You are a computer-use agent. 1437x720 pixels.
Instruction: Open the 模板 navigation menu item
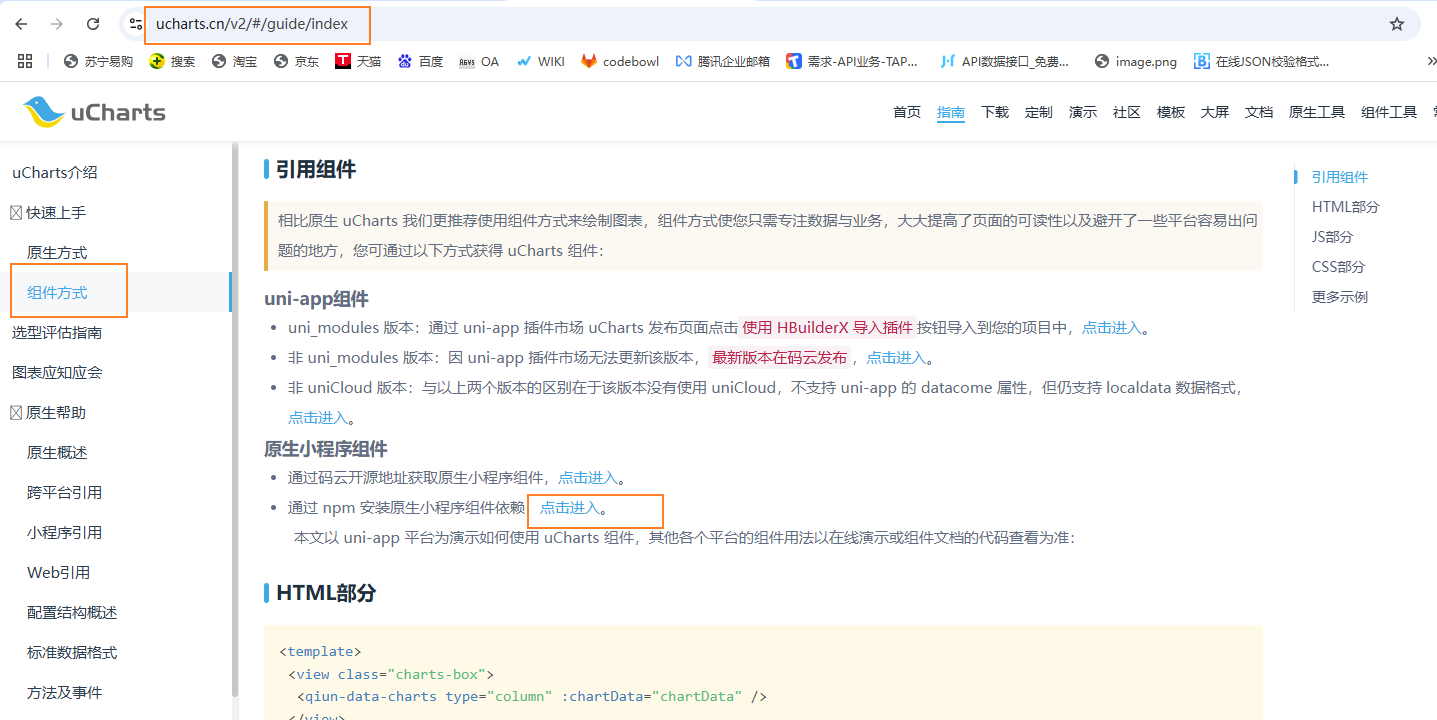click(1170, 111)
